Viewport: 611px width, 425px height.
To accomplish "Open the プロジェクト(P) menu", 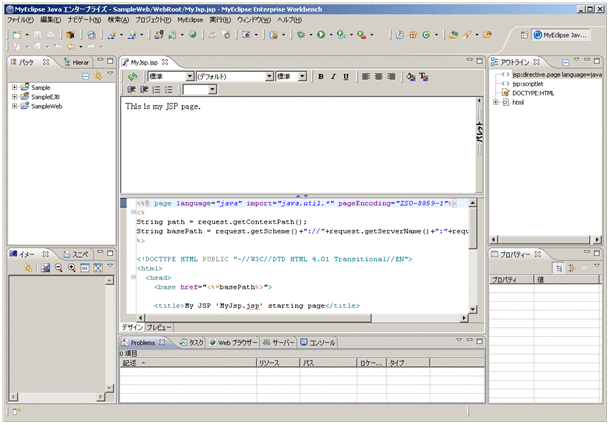I will (x=152, y=19).
